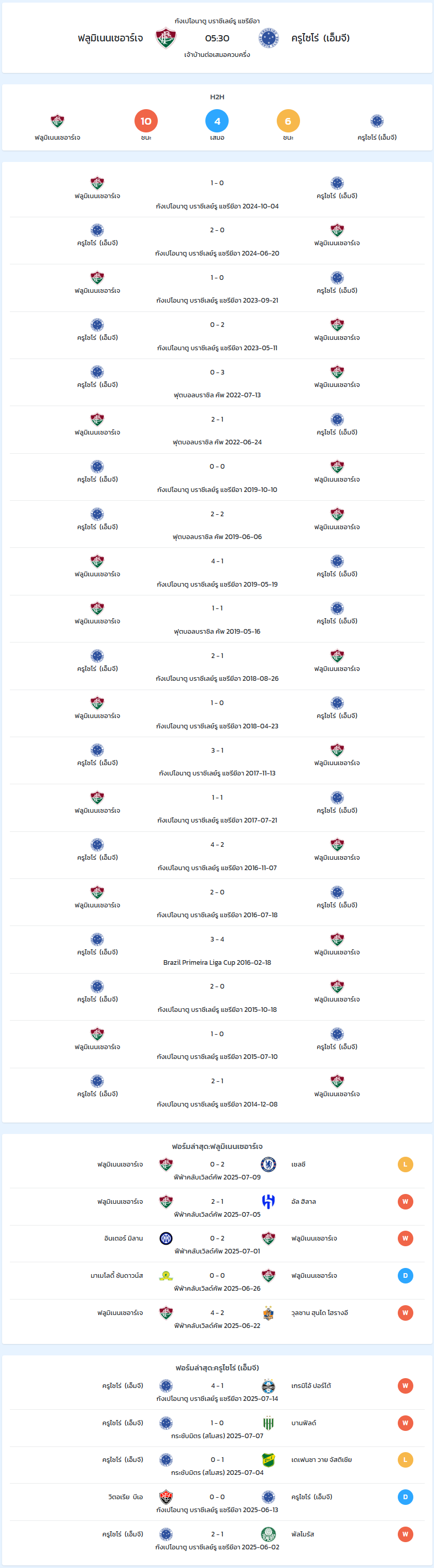Viewport: 434px width, 1568px height.
Task: Click the Fluminense crest in match header
Action: click(166, 38)
